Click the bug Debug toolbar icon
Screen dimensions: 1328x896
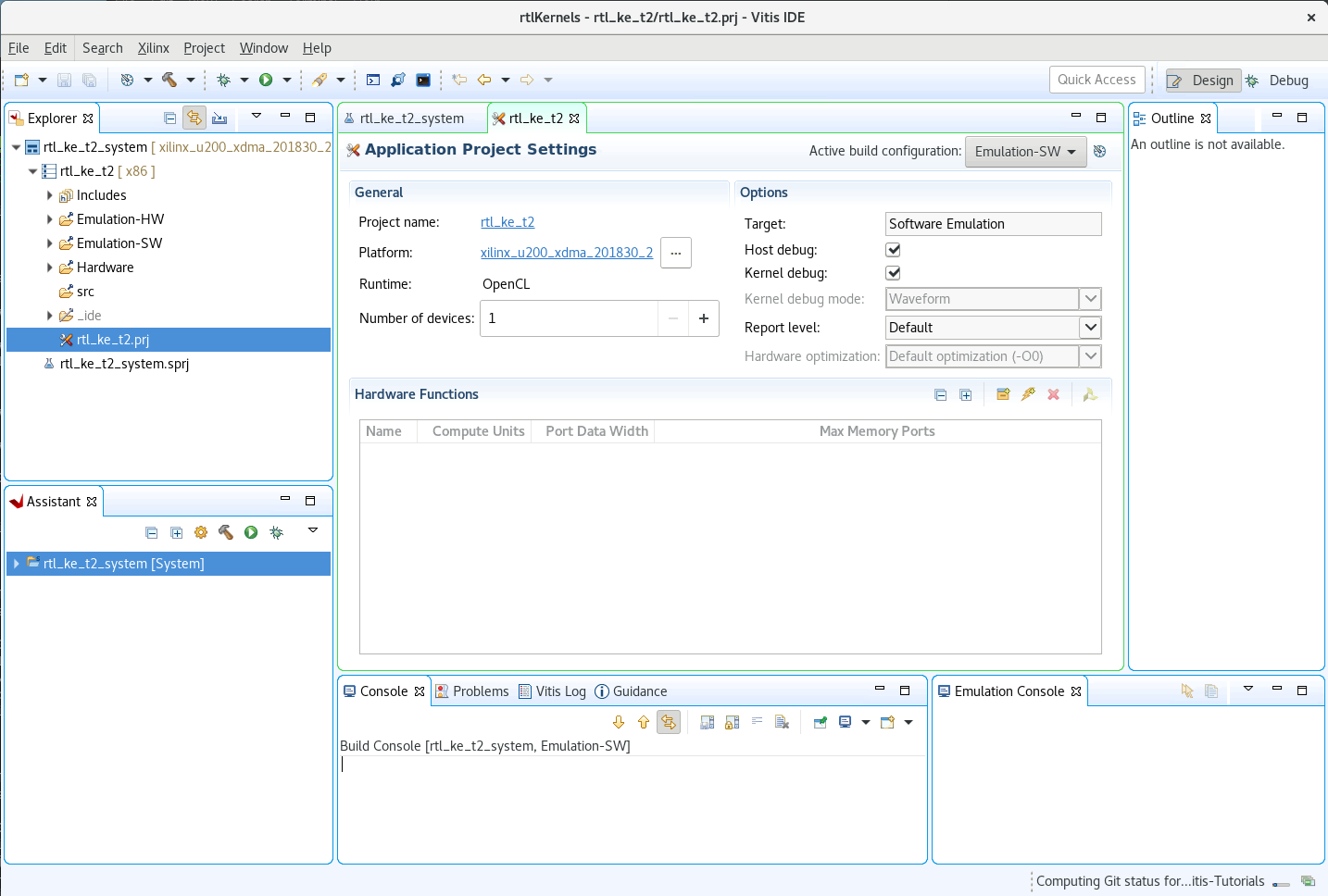coord(223,80)
